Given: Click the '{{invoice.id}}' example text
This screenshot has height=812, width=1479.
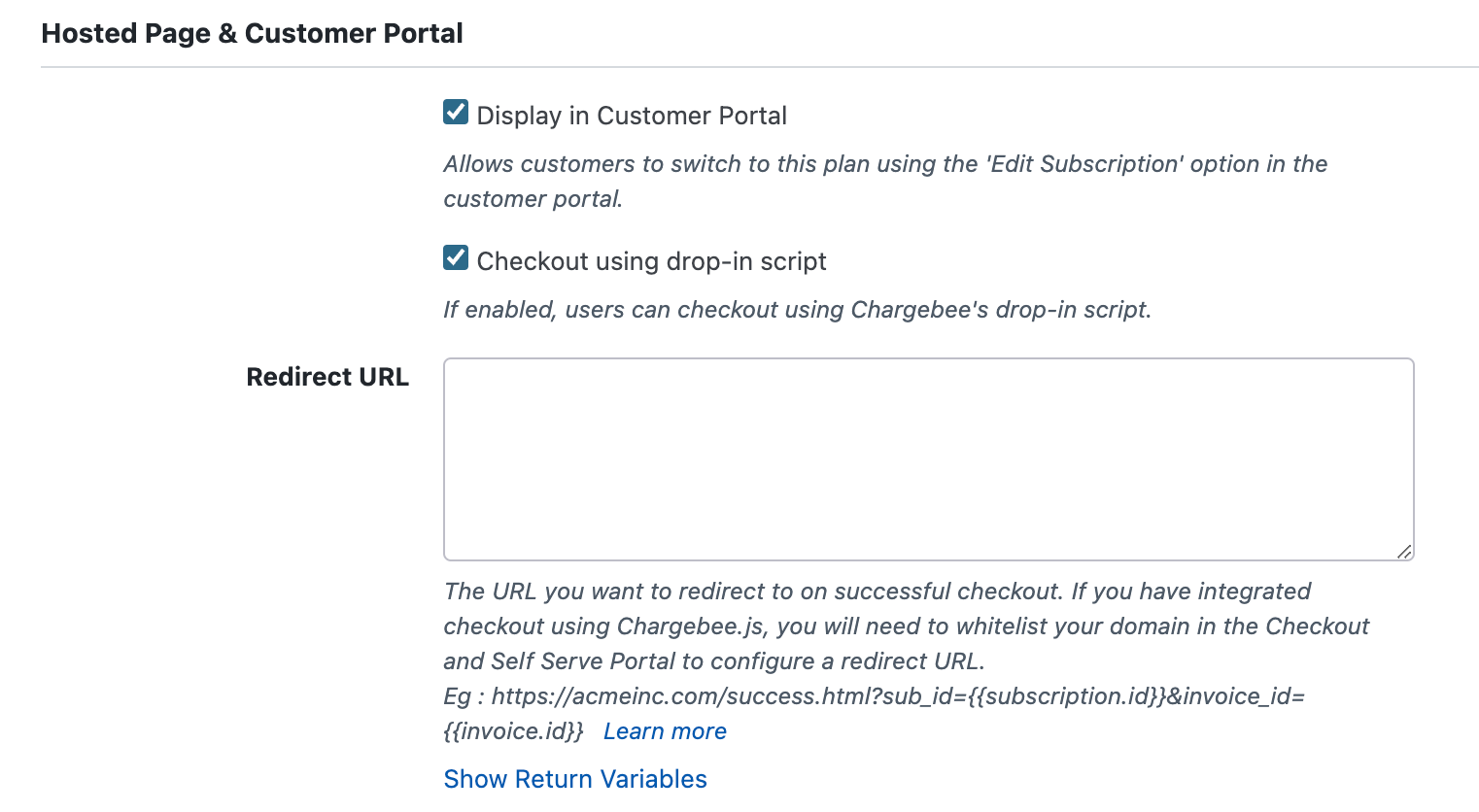Looking at the screenshot, I should [513, 731].
